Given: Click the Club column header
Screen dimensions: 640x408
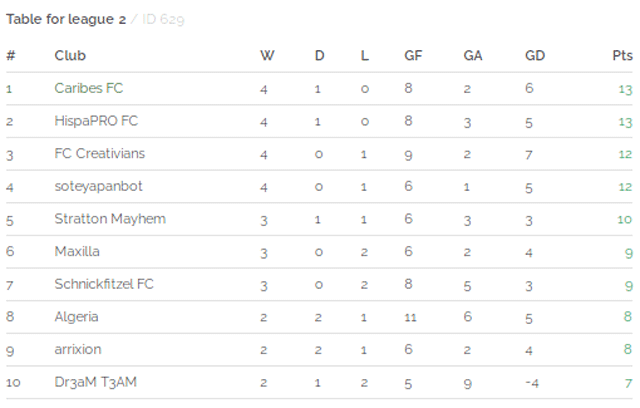Looking at the screenshot, I should coord(70,55).
